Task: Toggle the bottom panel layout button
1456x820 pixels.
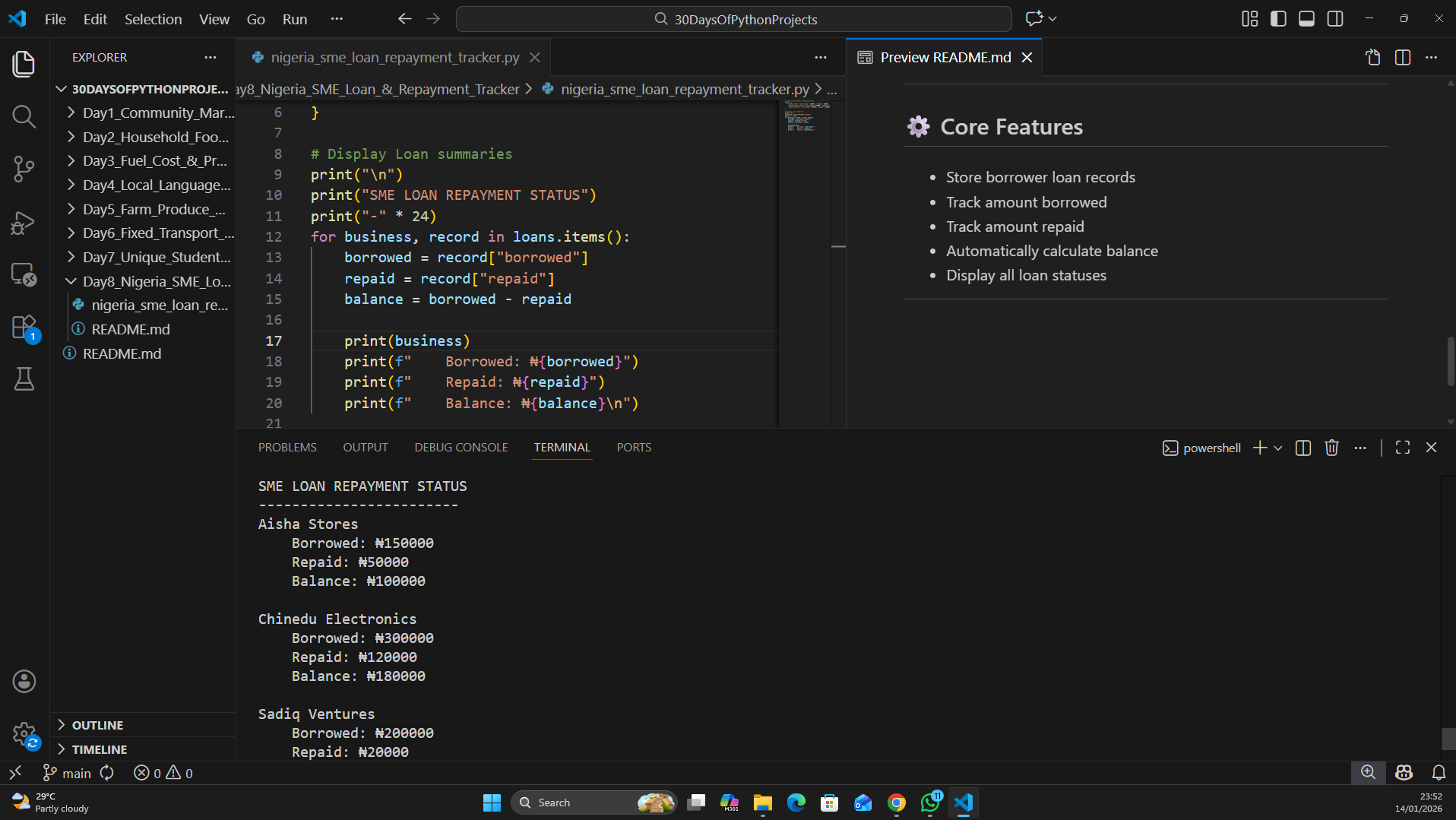Action: click(x=1306, y=19)
